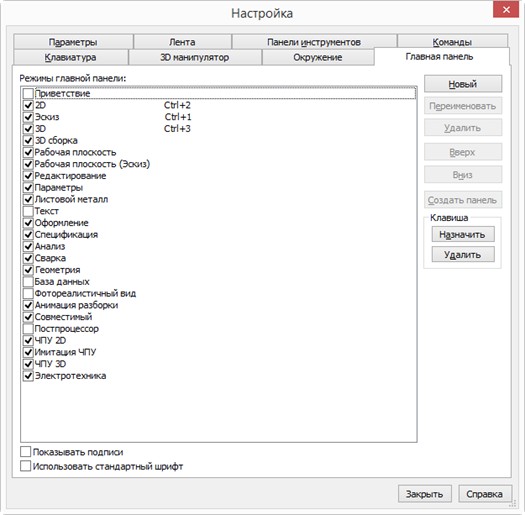This screenshot has width=525, height=515.
Task: Select the Эскиз row in the list
Action: 219,117
